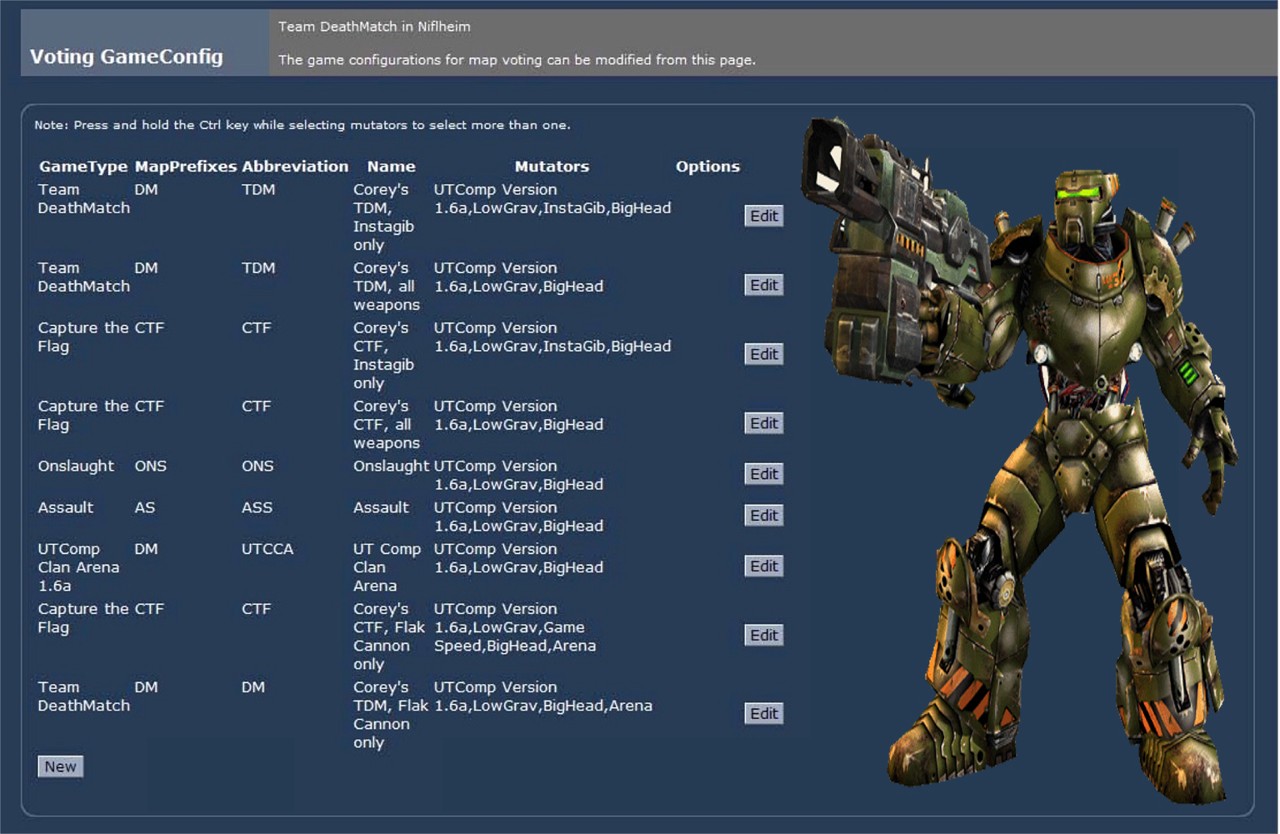1280x834 pixels.
Task: Click Edit for Corey's CTF, all weapons
Action: click(764, 423)
